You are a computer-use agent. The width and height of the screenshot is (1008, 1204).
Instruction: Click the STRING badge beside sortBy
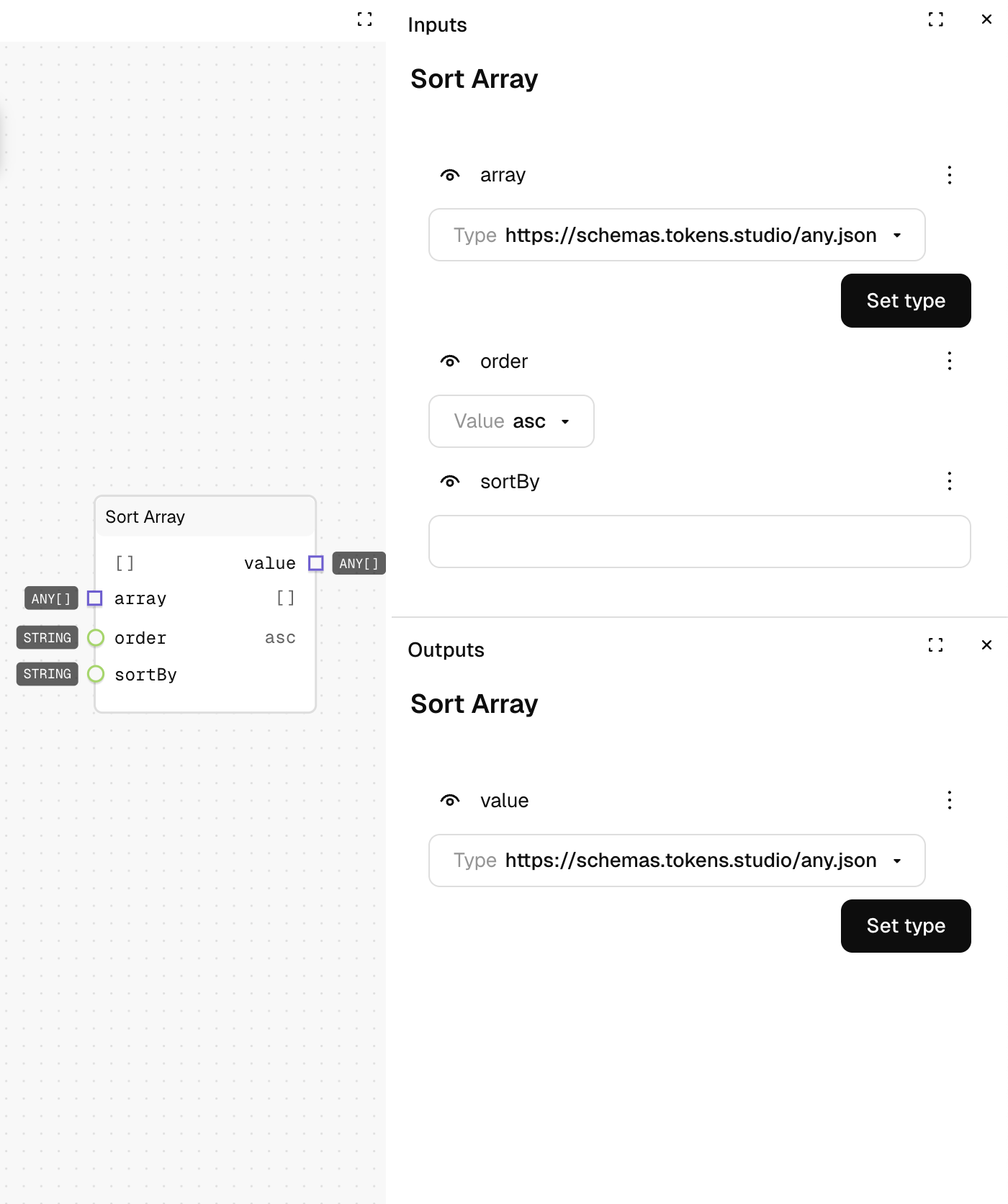(x=47, y=675)
